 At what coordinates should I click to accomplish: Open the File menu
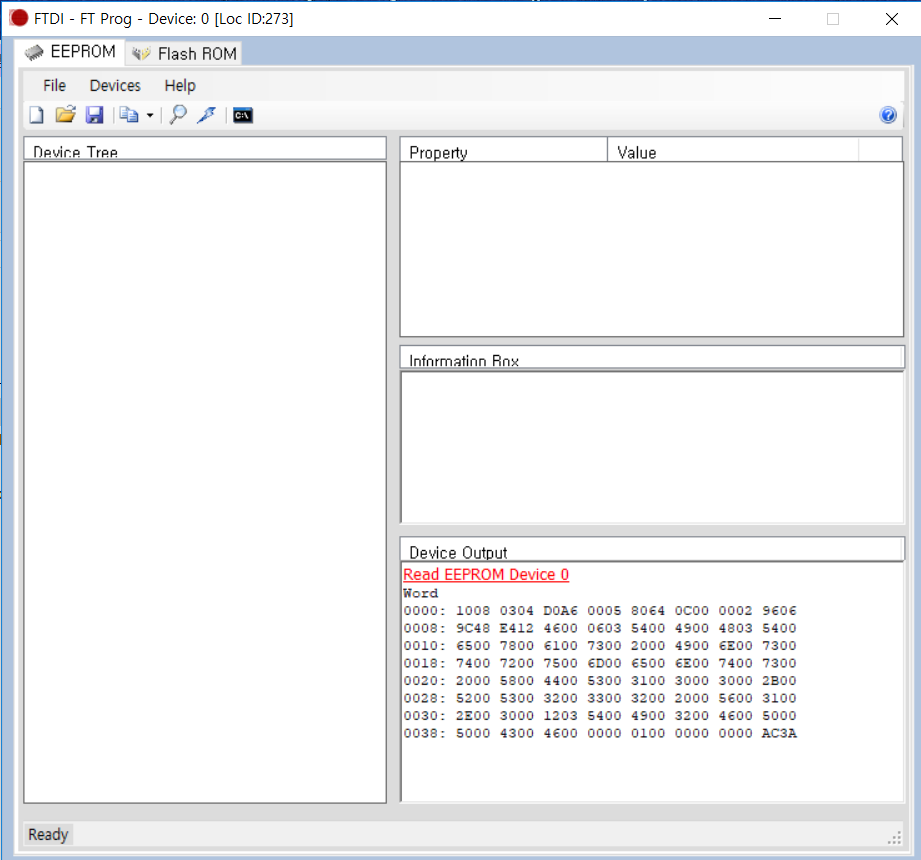pos(54,86)
